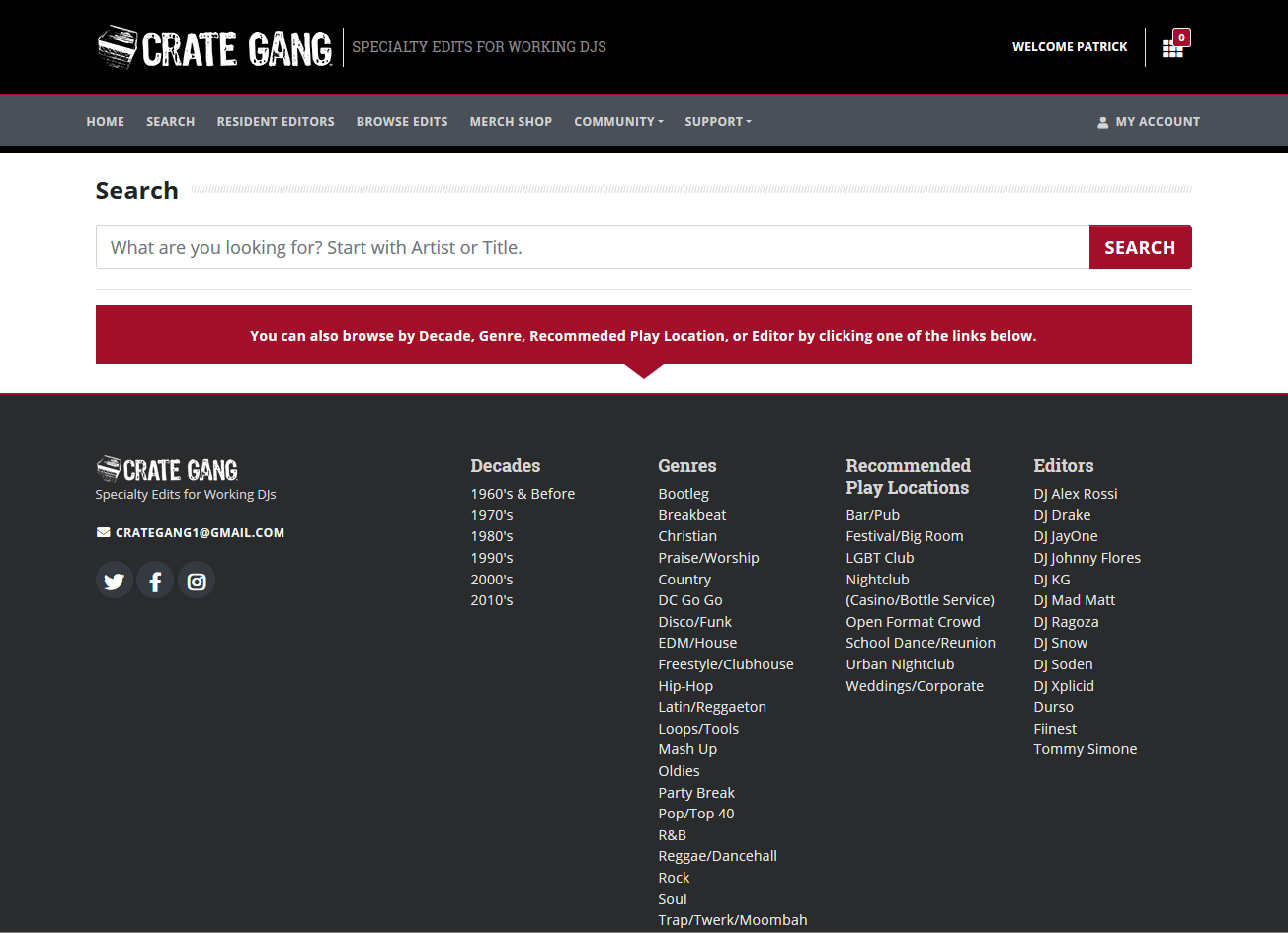View edits by DJ Alex Rossi
This screenshot has height=933, width=1288.
[x=1076, y=494]
